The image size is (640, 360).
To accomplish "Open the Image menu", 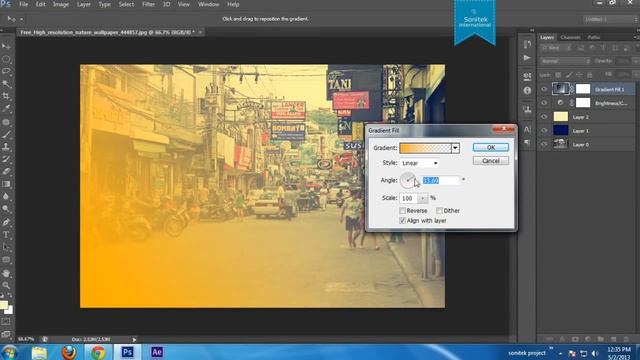I will click(x=61, y=4).
